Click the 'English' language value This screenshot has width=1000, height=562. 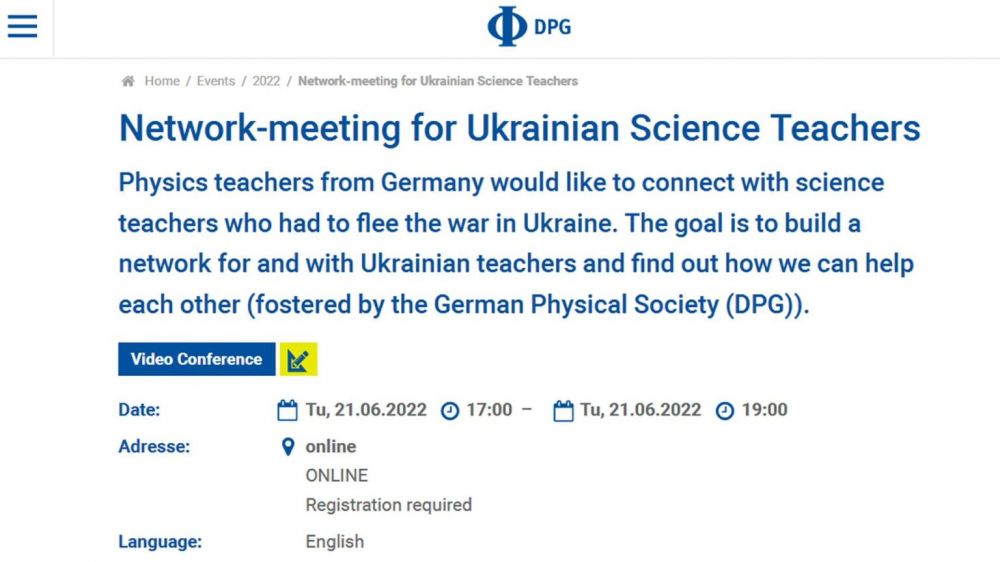[335, 541]
